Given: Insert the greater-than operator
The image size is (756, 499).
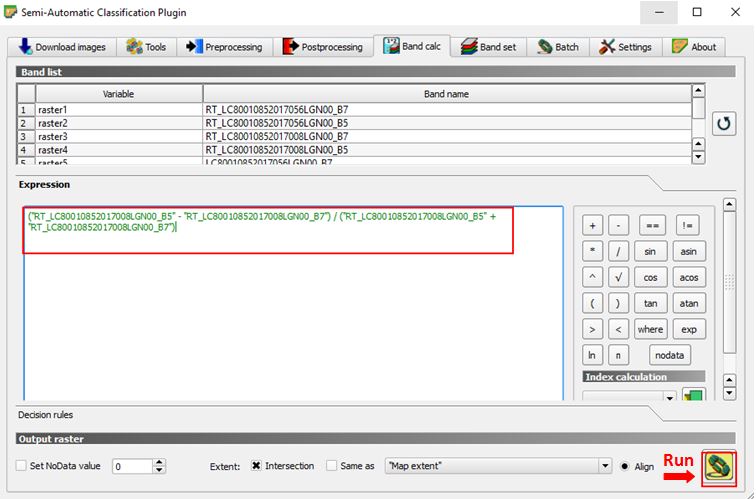Looking at the screenshot, I should tap(593, 329).
